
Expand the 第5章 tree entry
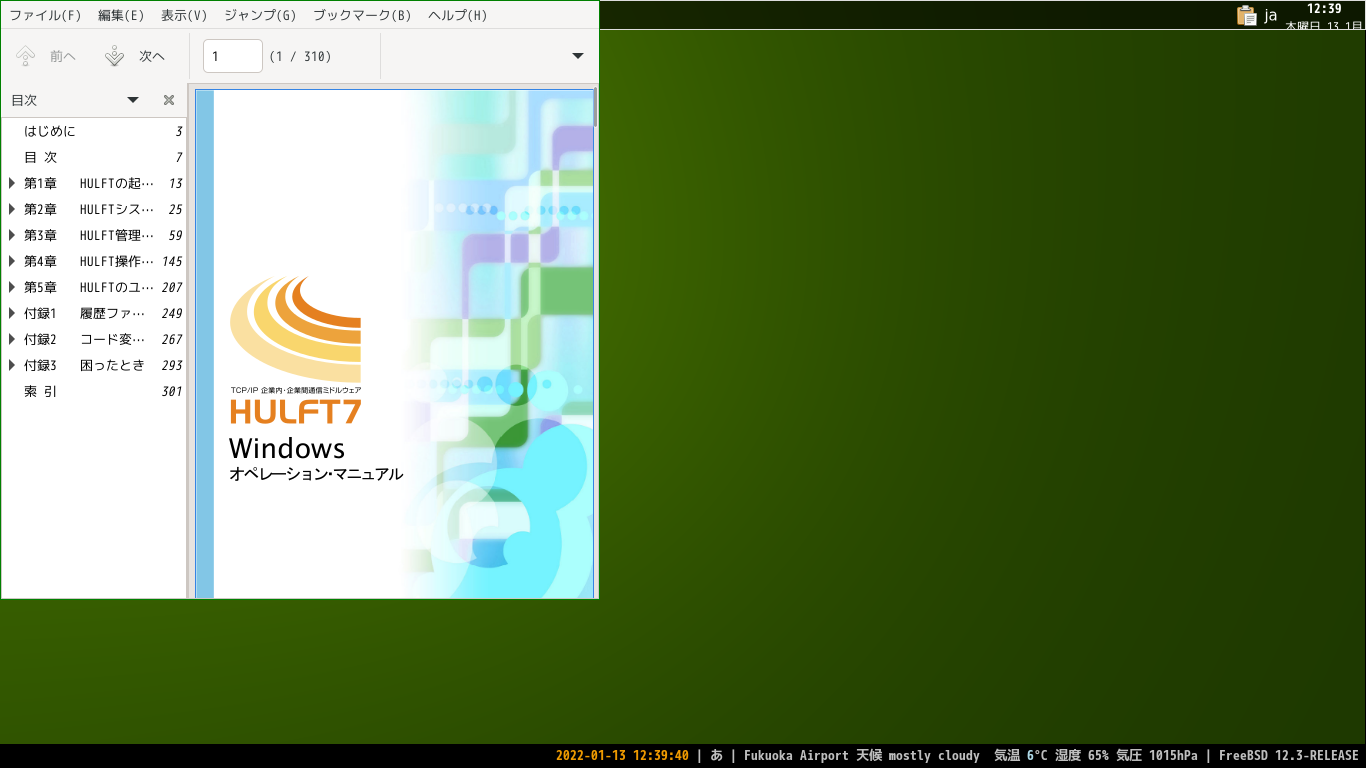12,287
